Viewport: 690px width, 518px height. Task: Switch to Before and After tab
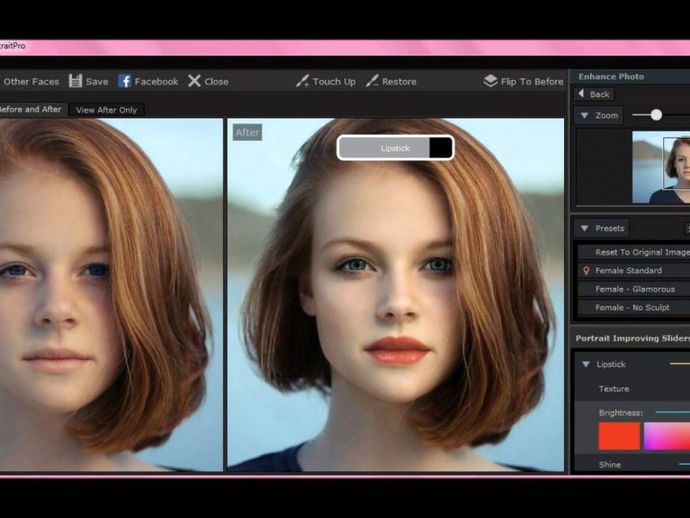pos(32,109)
